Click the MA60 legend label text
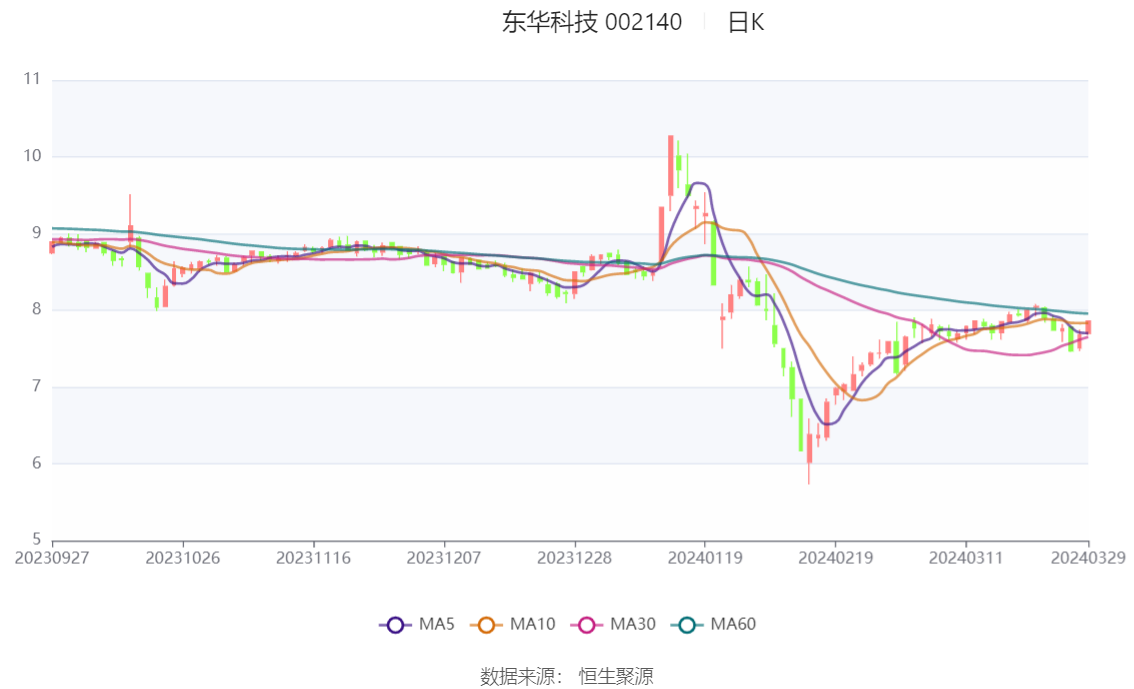Screen dimensions: 1134x689 point(733,624)
